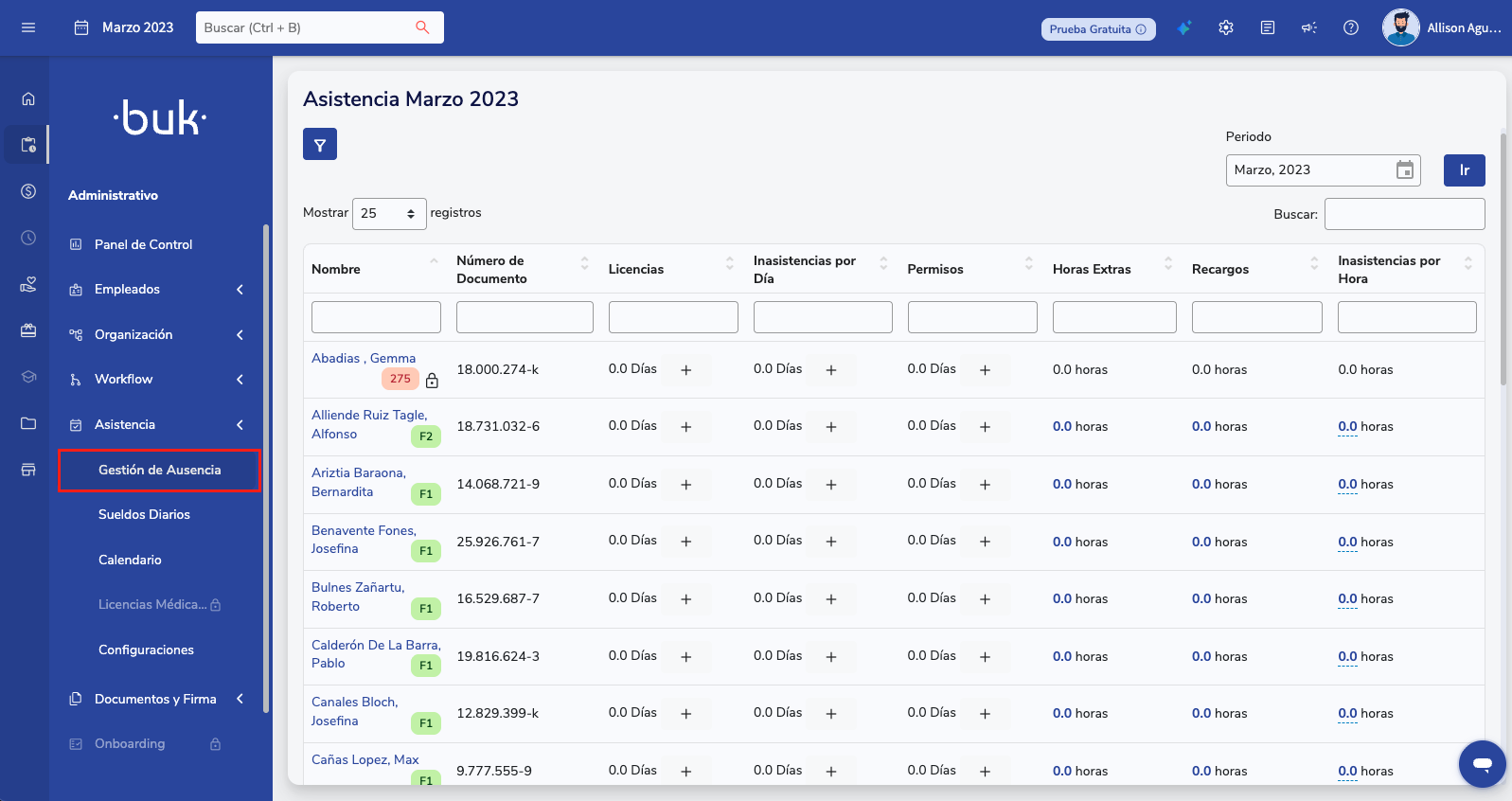Open the Mostrar 25 registros dropdown
The height and width of the screenshot is (801, 1512).
pyautogui.click(x=389, y=214)
